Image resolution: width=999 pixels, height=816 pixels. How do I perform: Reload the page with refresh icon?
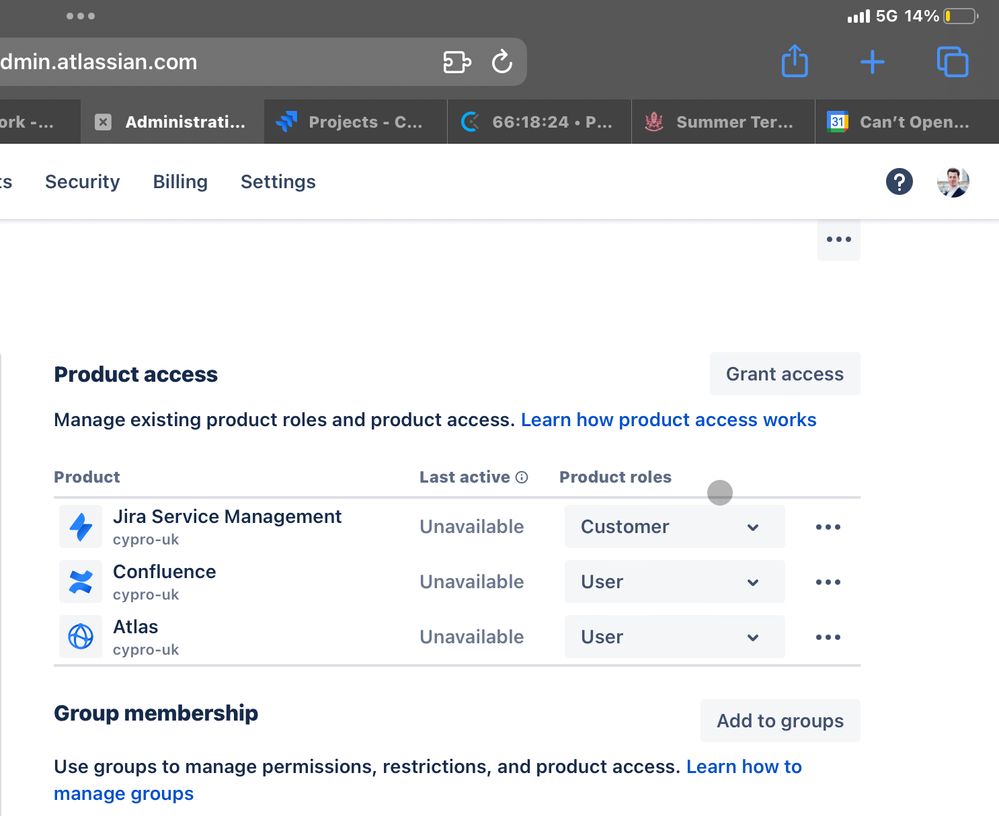502,62
